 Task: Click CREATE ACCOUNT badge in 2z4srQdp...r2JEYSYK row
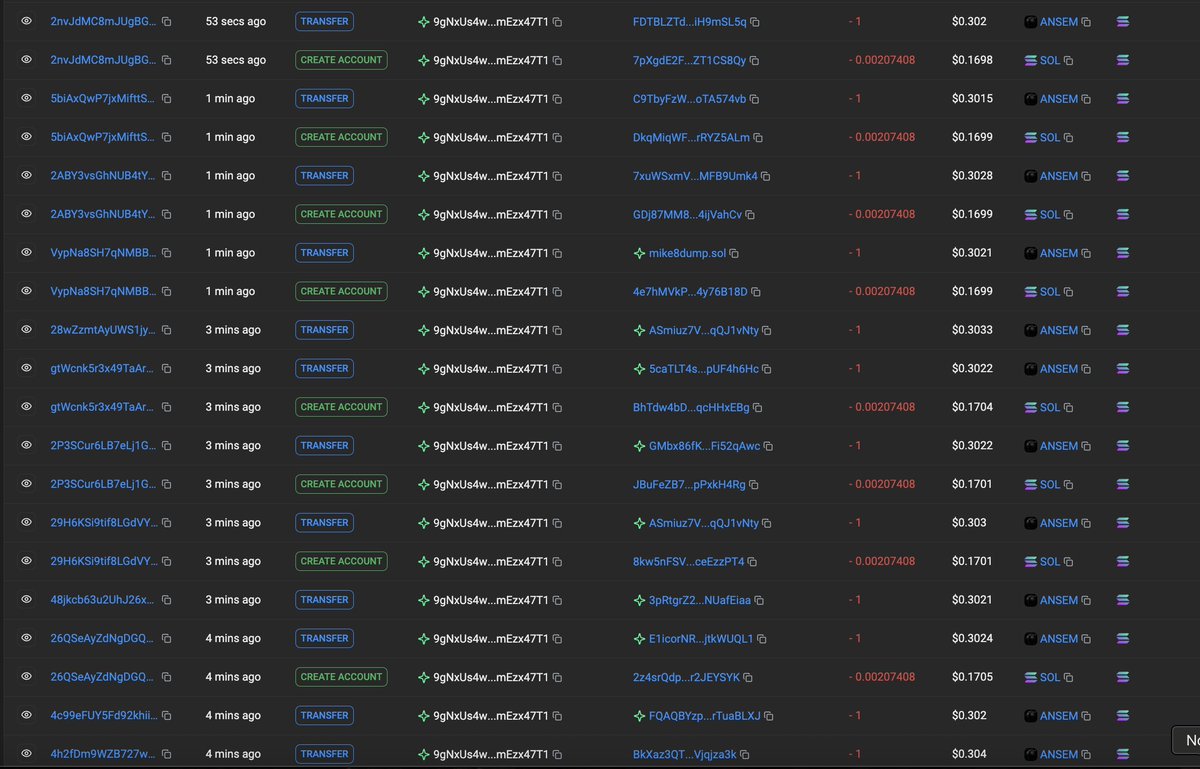(x=341, y=677)
